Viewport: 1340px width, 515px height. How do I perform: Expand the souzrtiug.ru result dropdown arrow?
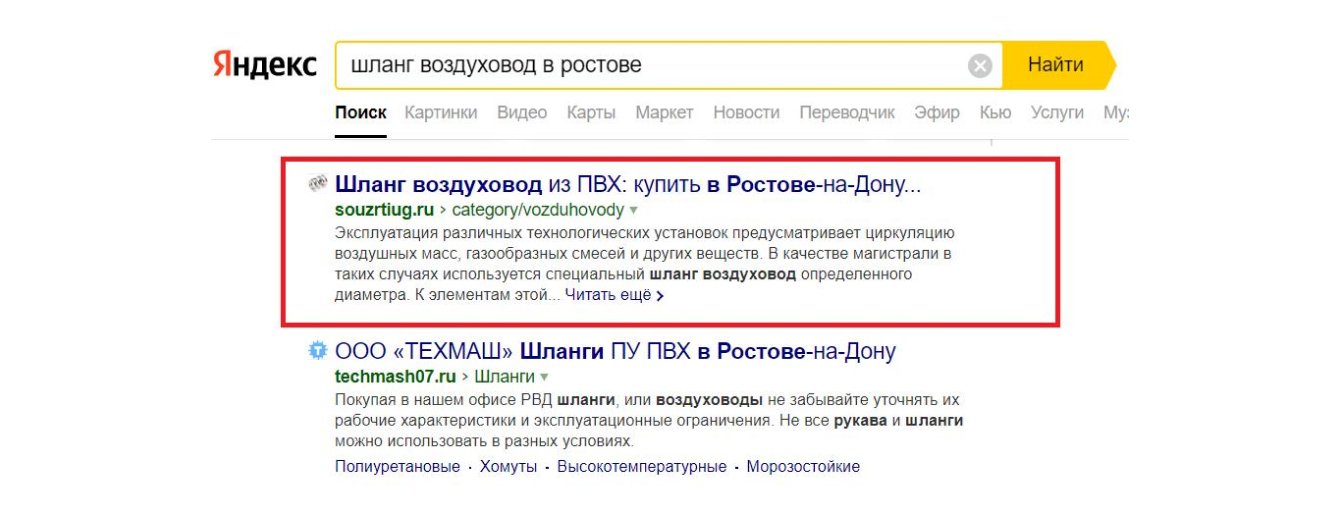tap(633, 211)
